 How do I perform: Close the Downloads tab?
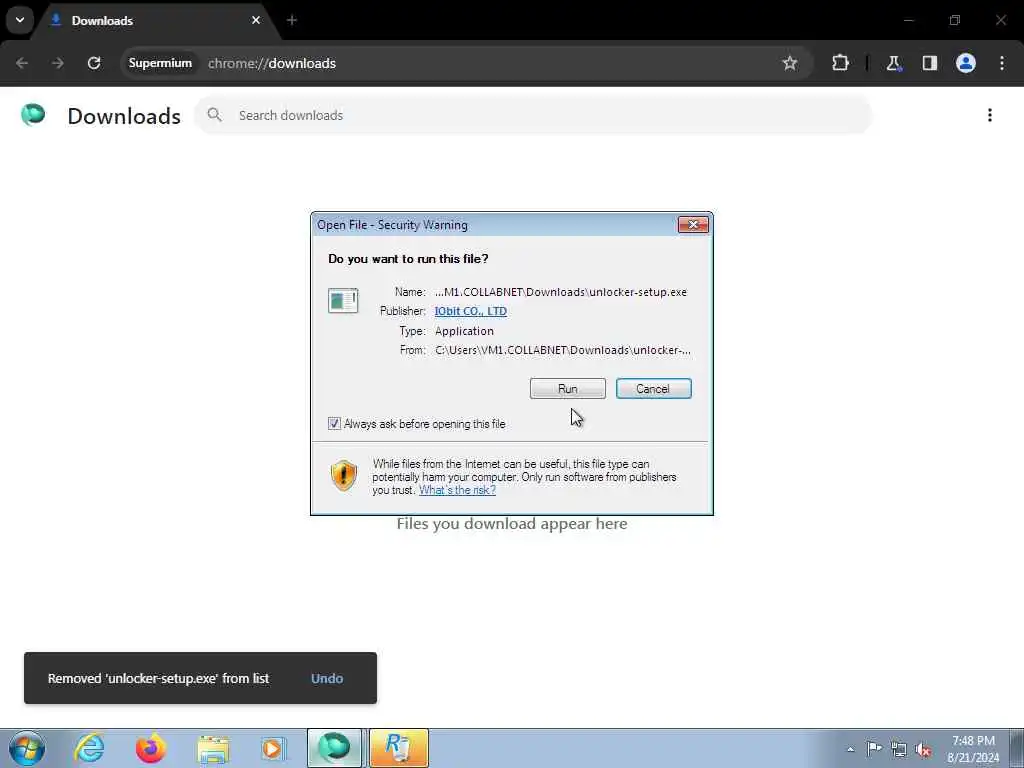click(256, 20)
